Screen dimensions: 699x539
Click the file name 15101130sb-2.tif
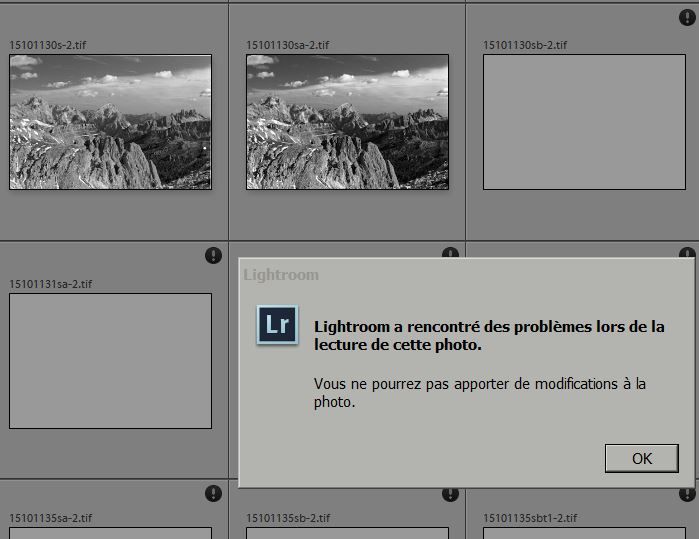click(525, 45)
